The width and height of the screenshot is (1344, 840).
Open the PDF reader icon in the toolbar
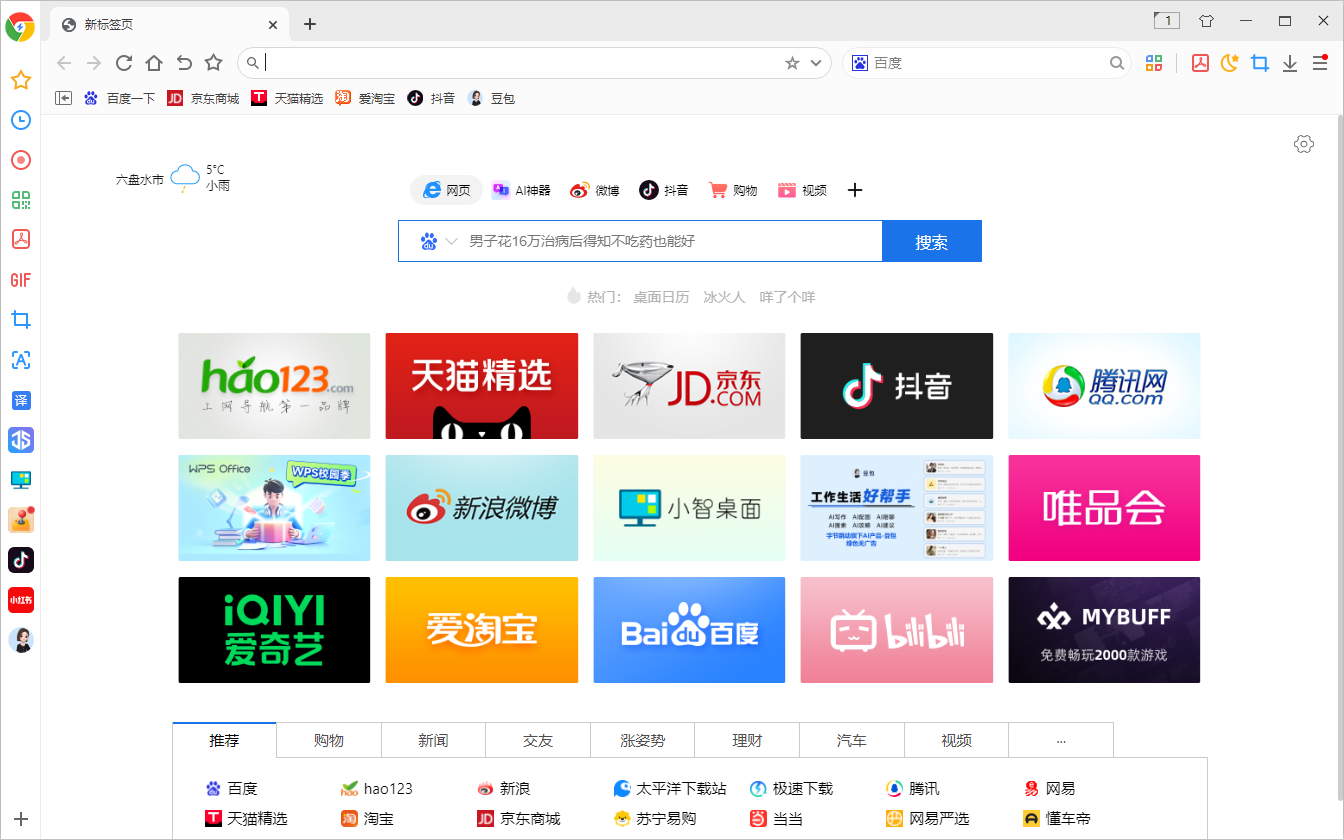tap(1201, 62)
